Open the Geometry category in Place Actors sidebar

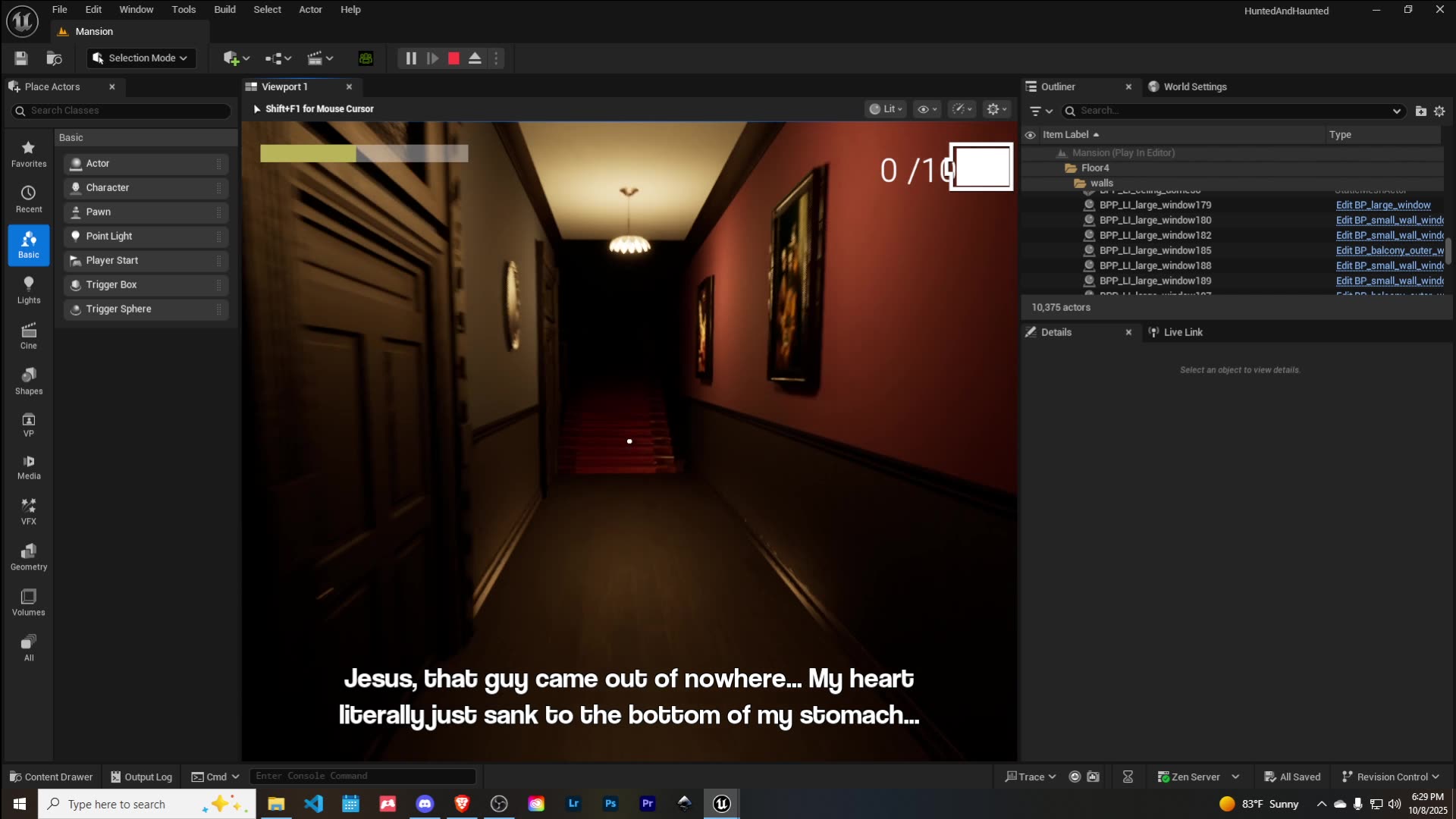29,556
